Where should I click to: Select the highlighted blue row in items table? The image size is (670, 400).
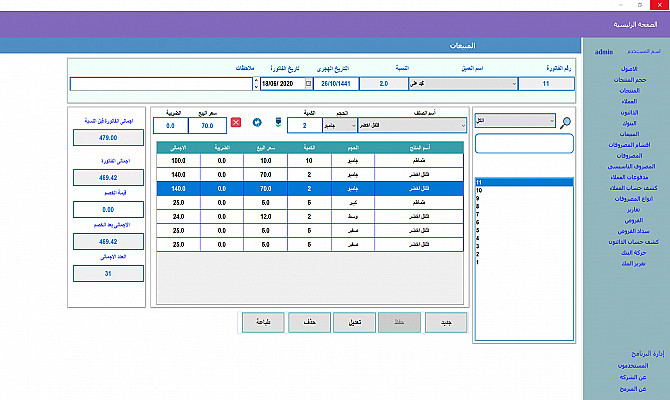point(310,188)
